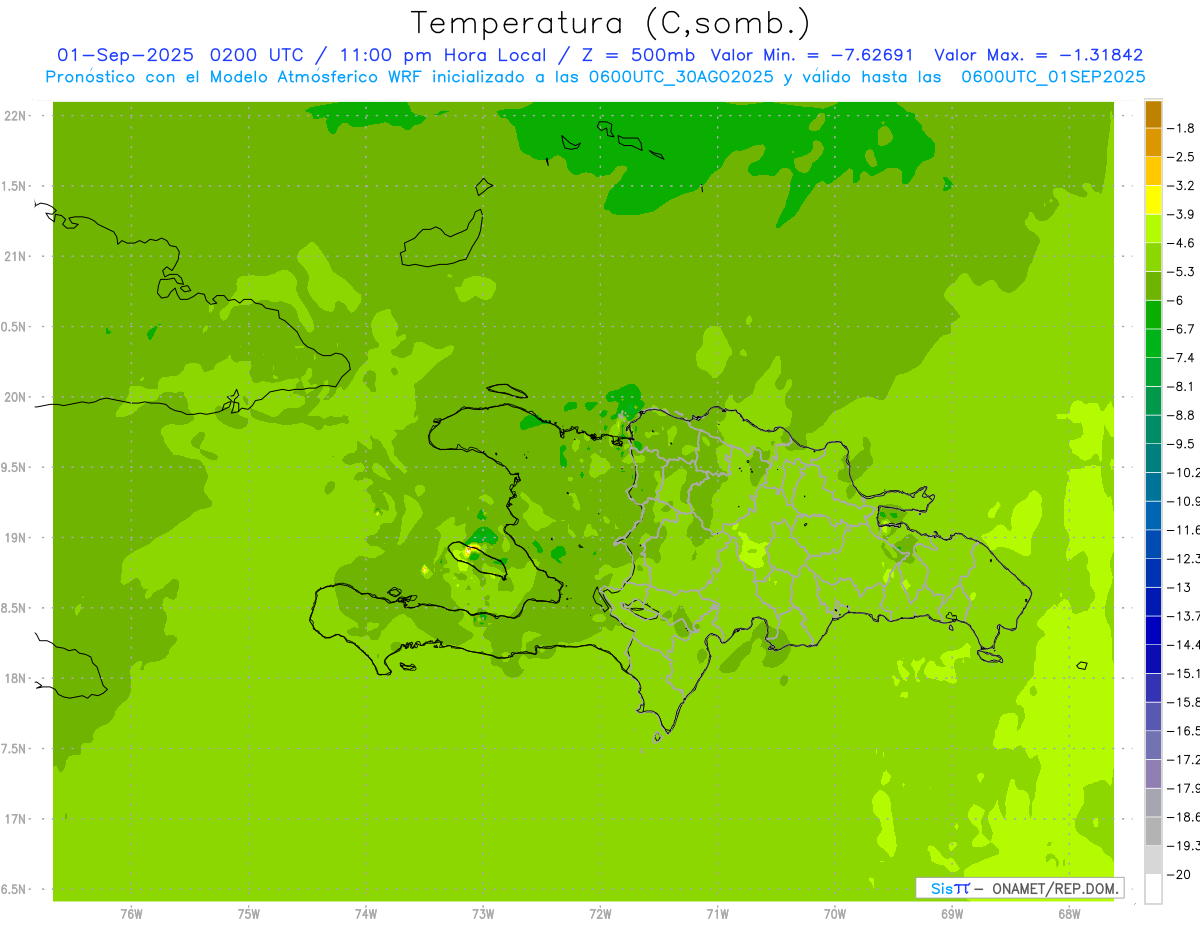Click the "-14.4" color scale value

[1184, 644]
